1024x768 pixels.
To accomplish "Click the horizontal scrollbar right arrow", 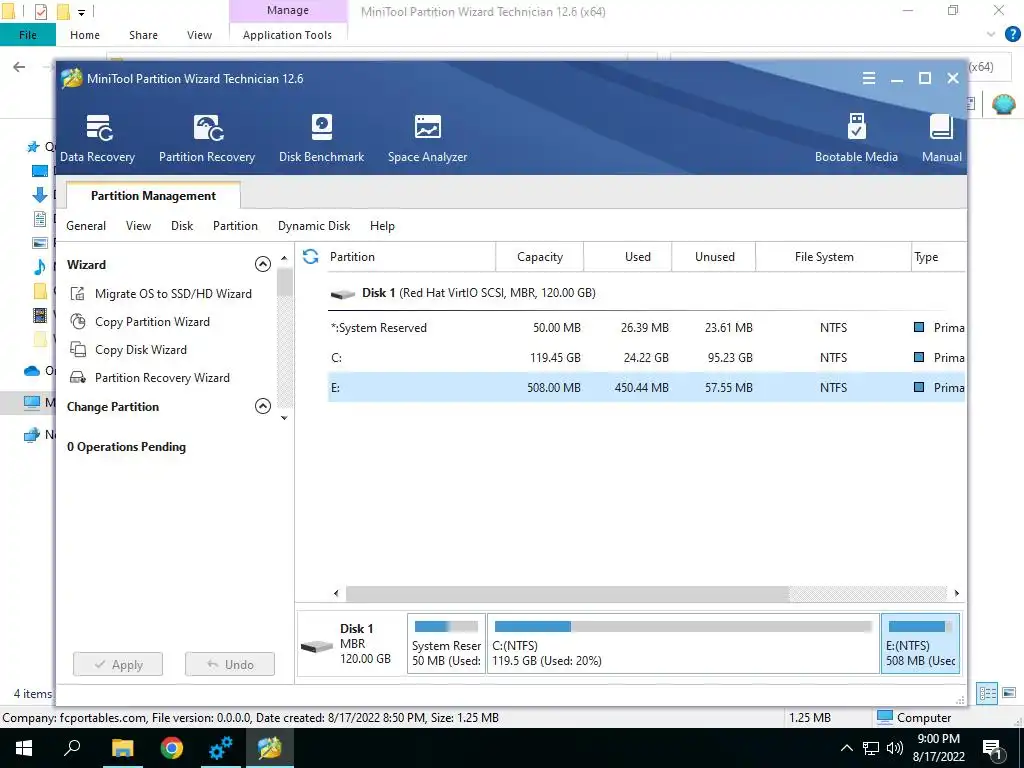I will 957,593.
